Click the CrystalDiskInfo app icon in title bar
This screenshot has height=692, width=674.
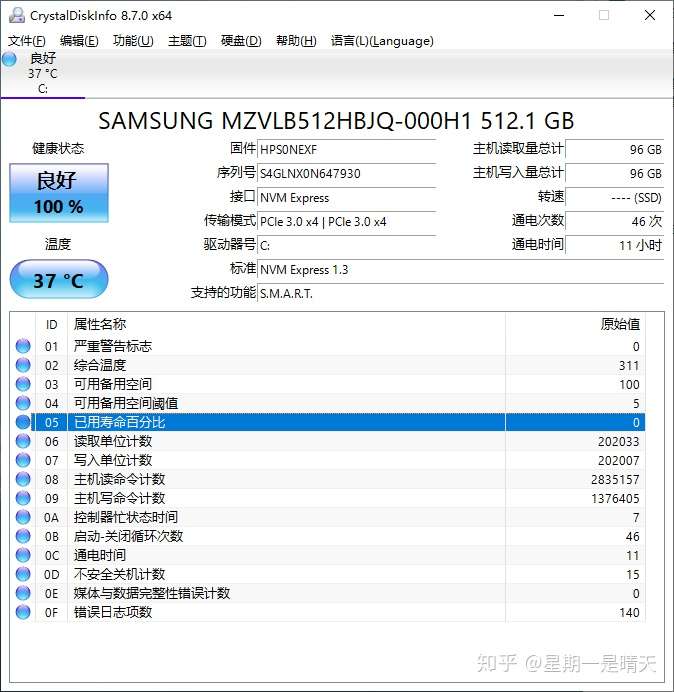[17, 15]
